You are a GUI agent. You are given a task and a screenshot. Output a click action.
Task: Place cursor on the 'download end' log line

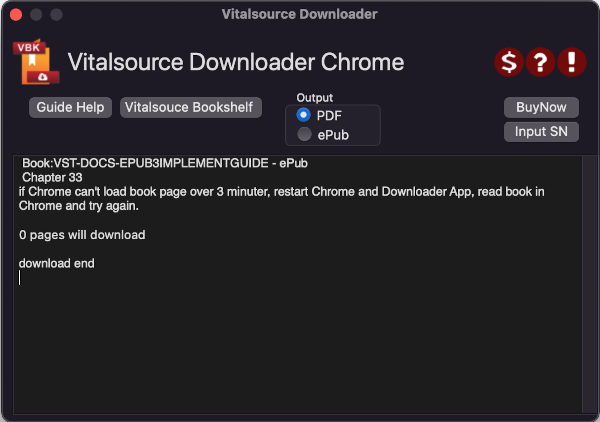click(57, 263)
